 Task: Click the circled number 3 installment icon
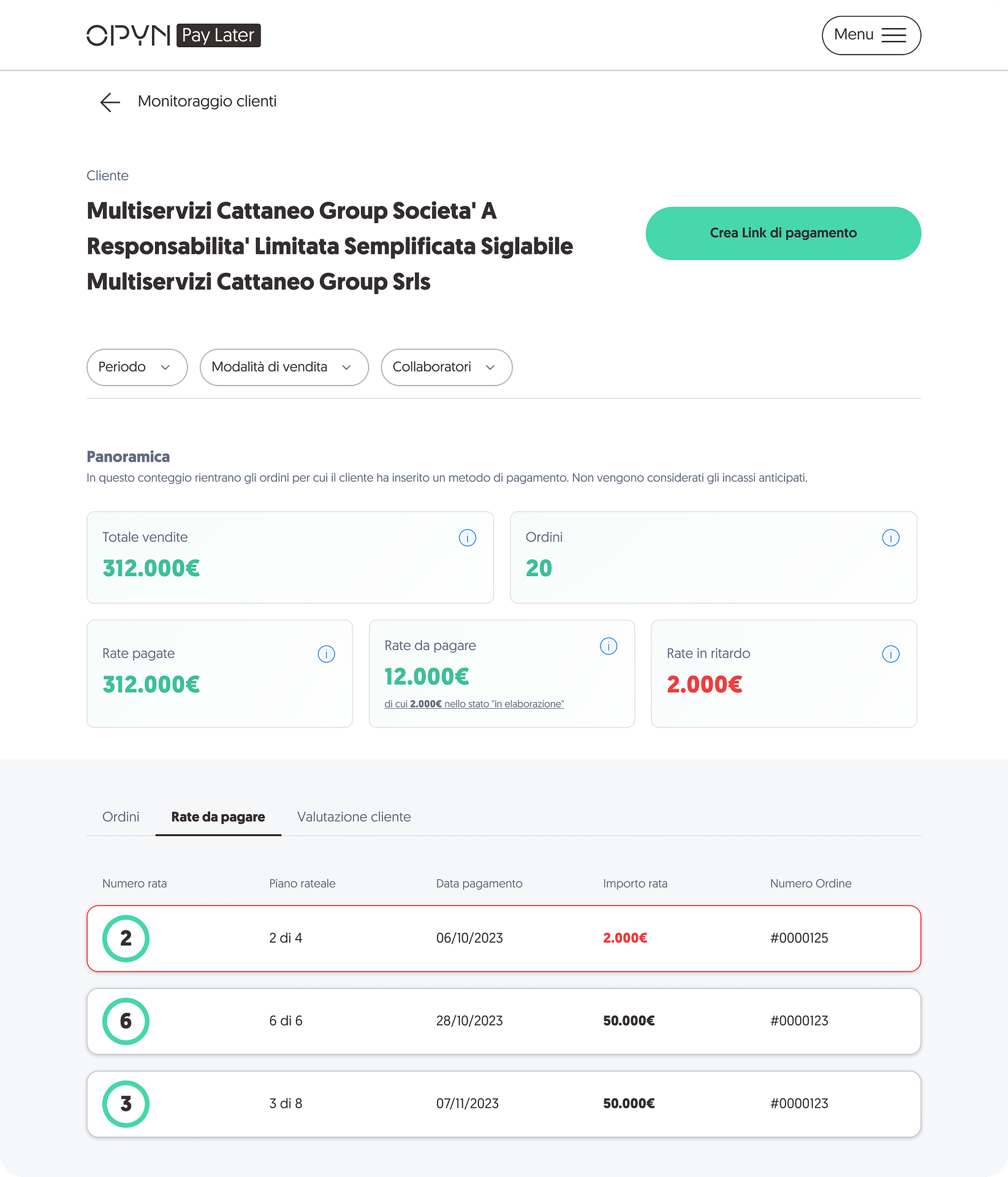click(126, 1104)
